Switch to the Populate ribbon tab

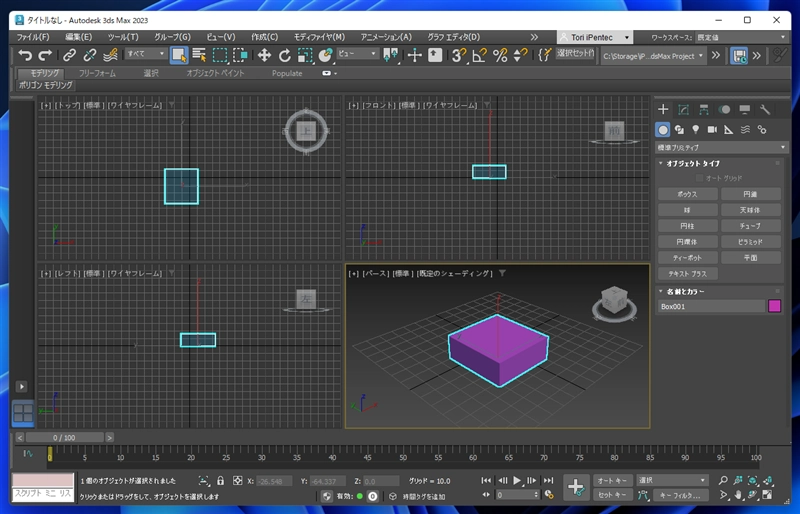[287, 74]
